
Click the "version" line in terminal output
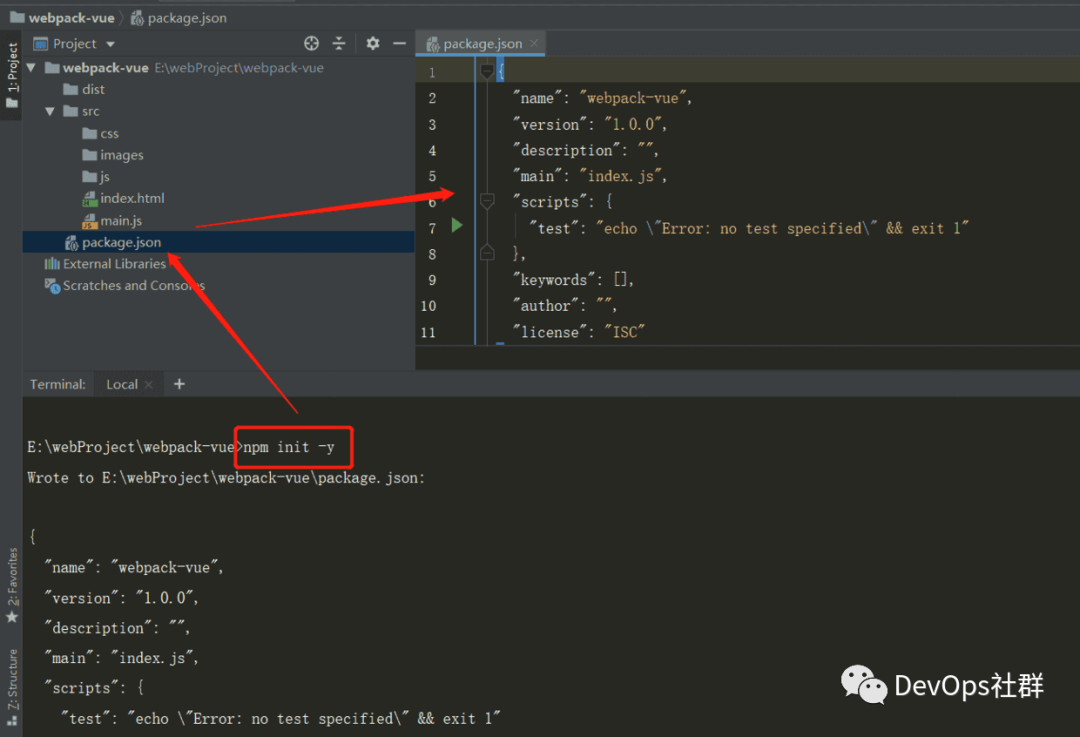coord(121,598)
